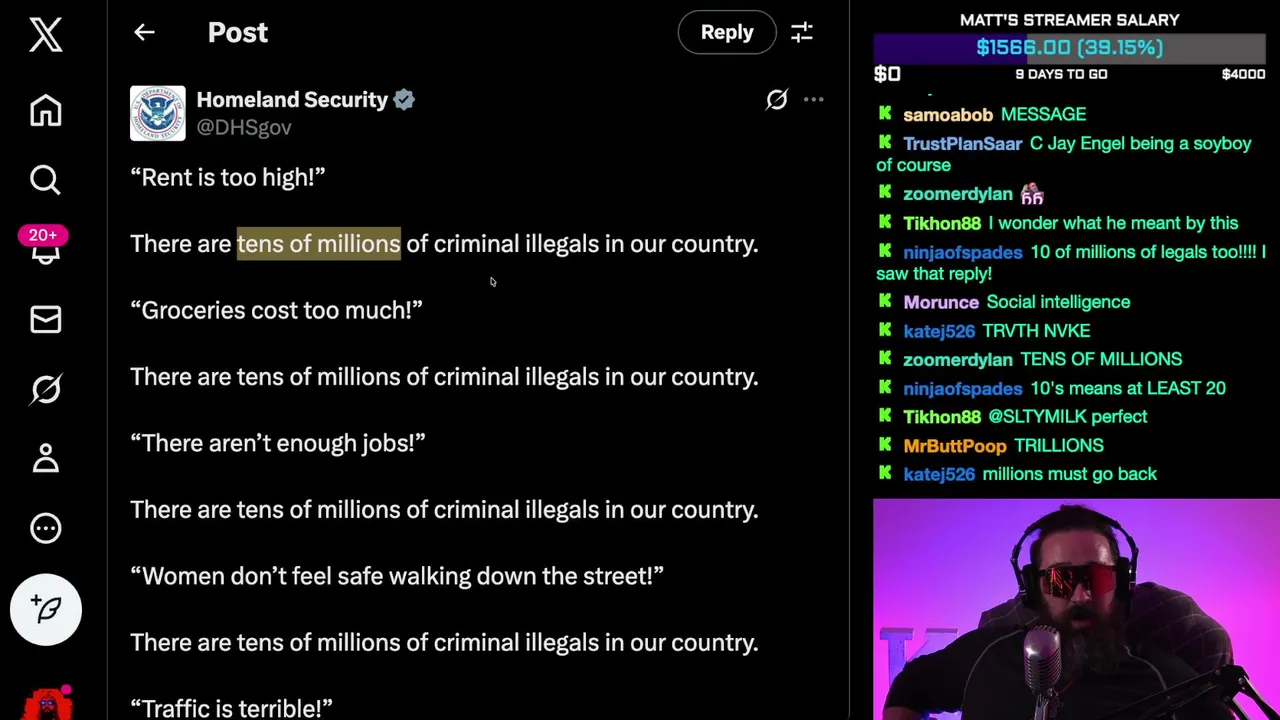The height and width of the screenshot is (720, 1280).
Task: Click ninjaofspades username in chat
Action: coord(962,253)
